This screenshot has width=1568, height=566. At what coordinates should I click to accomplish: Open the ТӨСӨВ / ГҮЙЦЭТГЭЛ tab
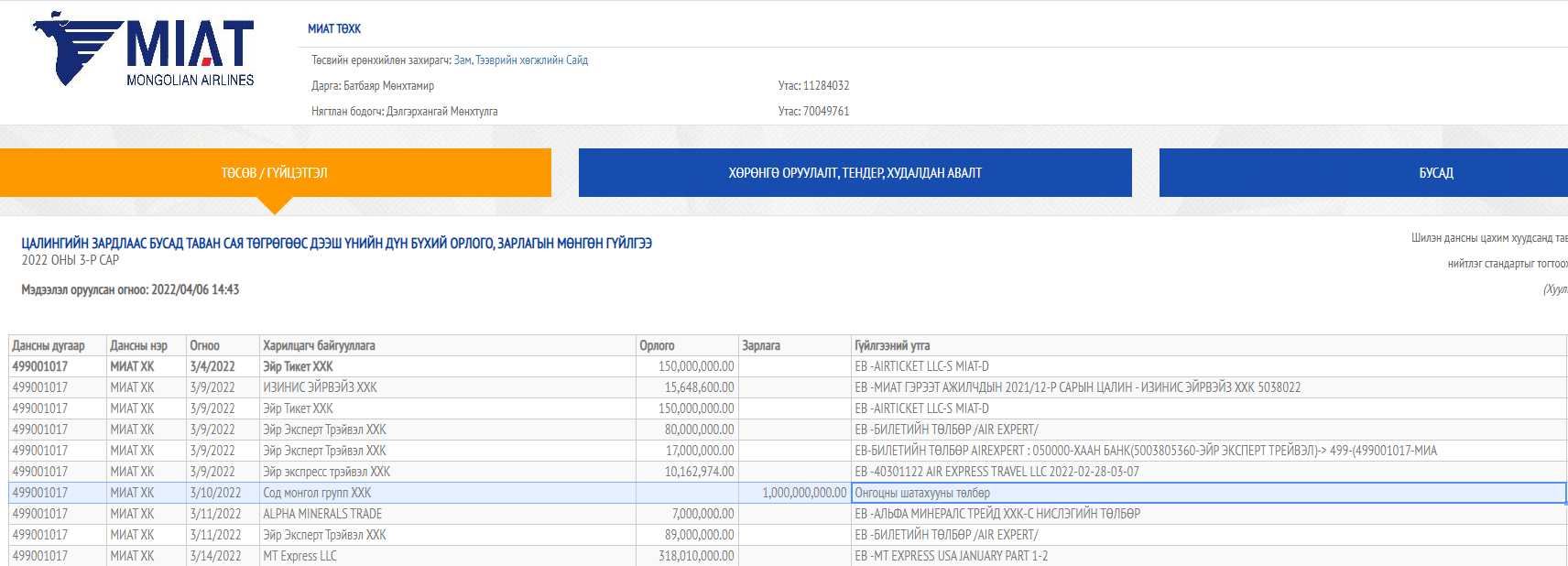coord(274,173)
